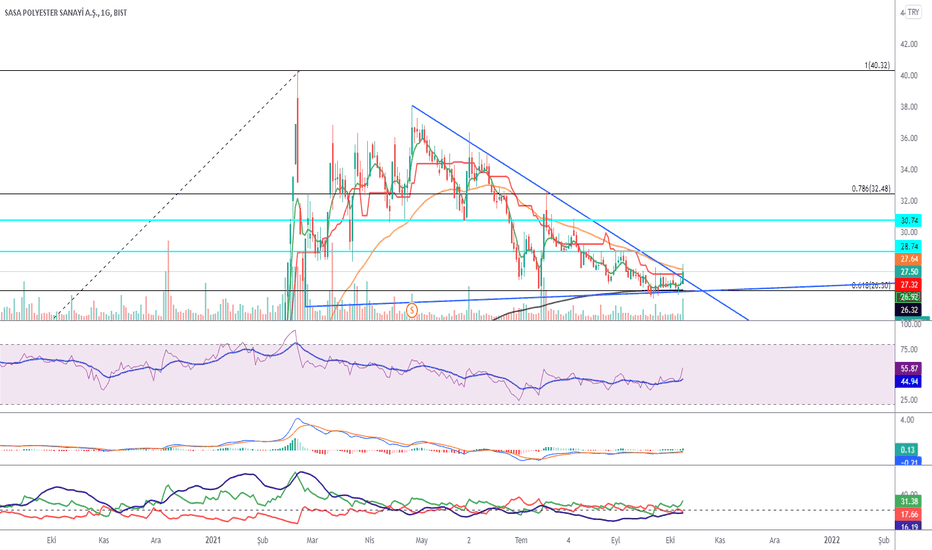Click the 25.00 RSI axis tick
932x550 pixels.
point(909,400)
